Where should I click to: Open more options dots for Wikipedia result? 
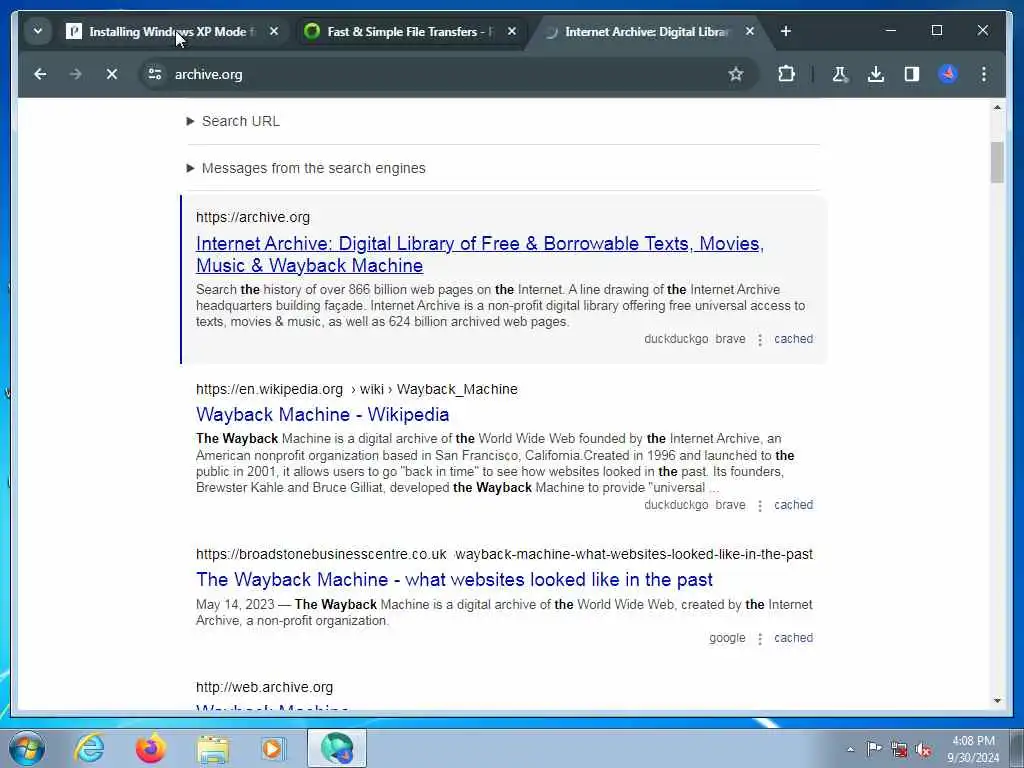click(760, 505)
